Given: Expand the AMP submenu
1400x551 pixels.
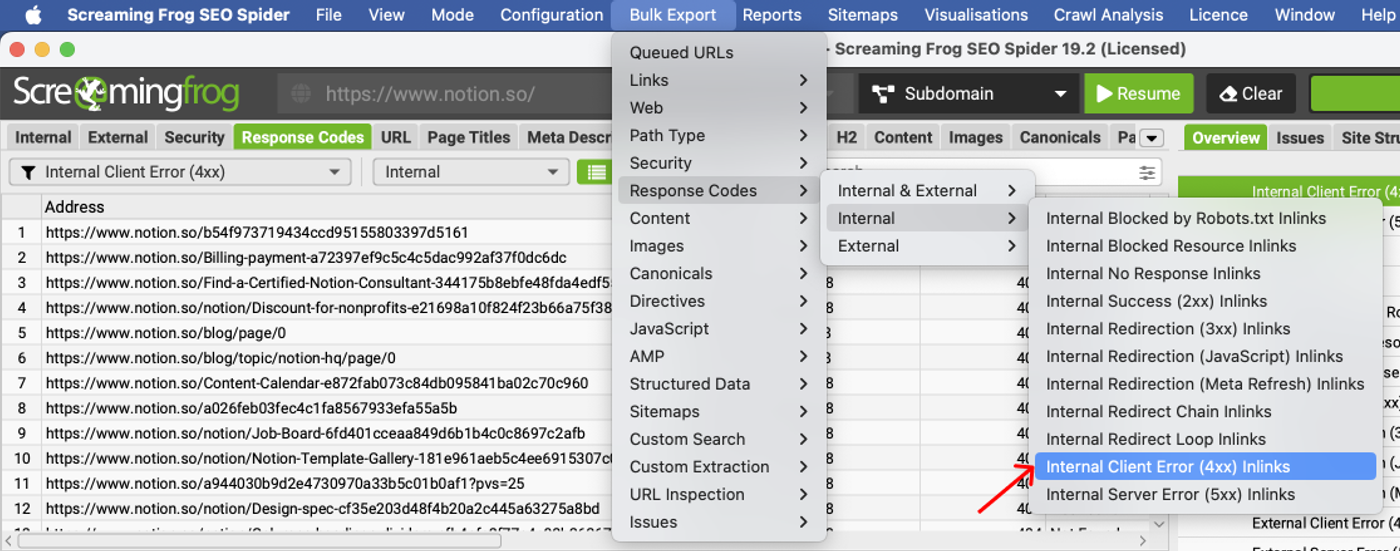Looking at the screenshot, I should point(719,356).
